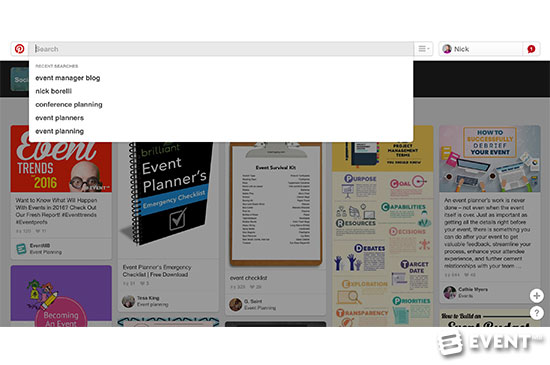Select recent search 'event planners'

(x=60, y=118)
